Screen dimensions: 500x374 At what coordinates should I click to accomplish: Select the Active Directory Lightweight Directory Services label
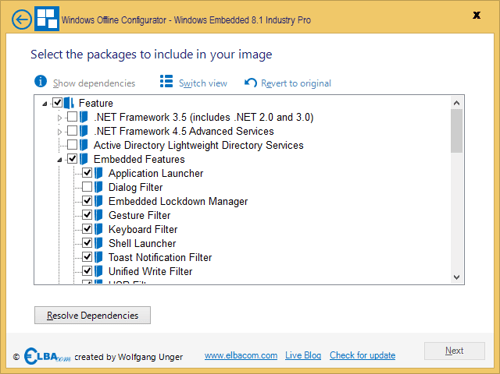tap(198, 145)
